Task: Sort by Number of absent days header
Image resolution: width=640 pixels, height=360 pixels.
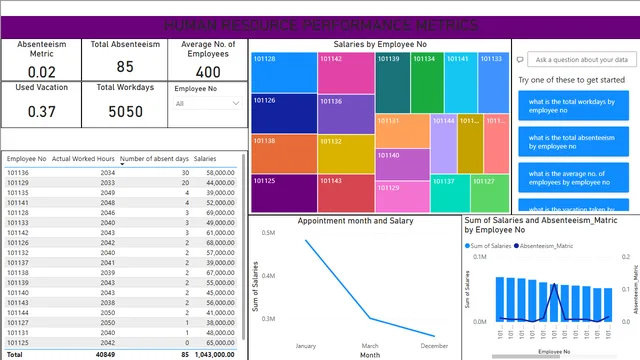Action: [154, 159]
